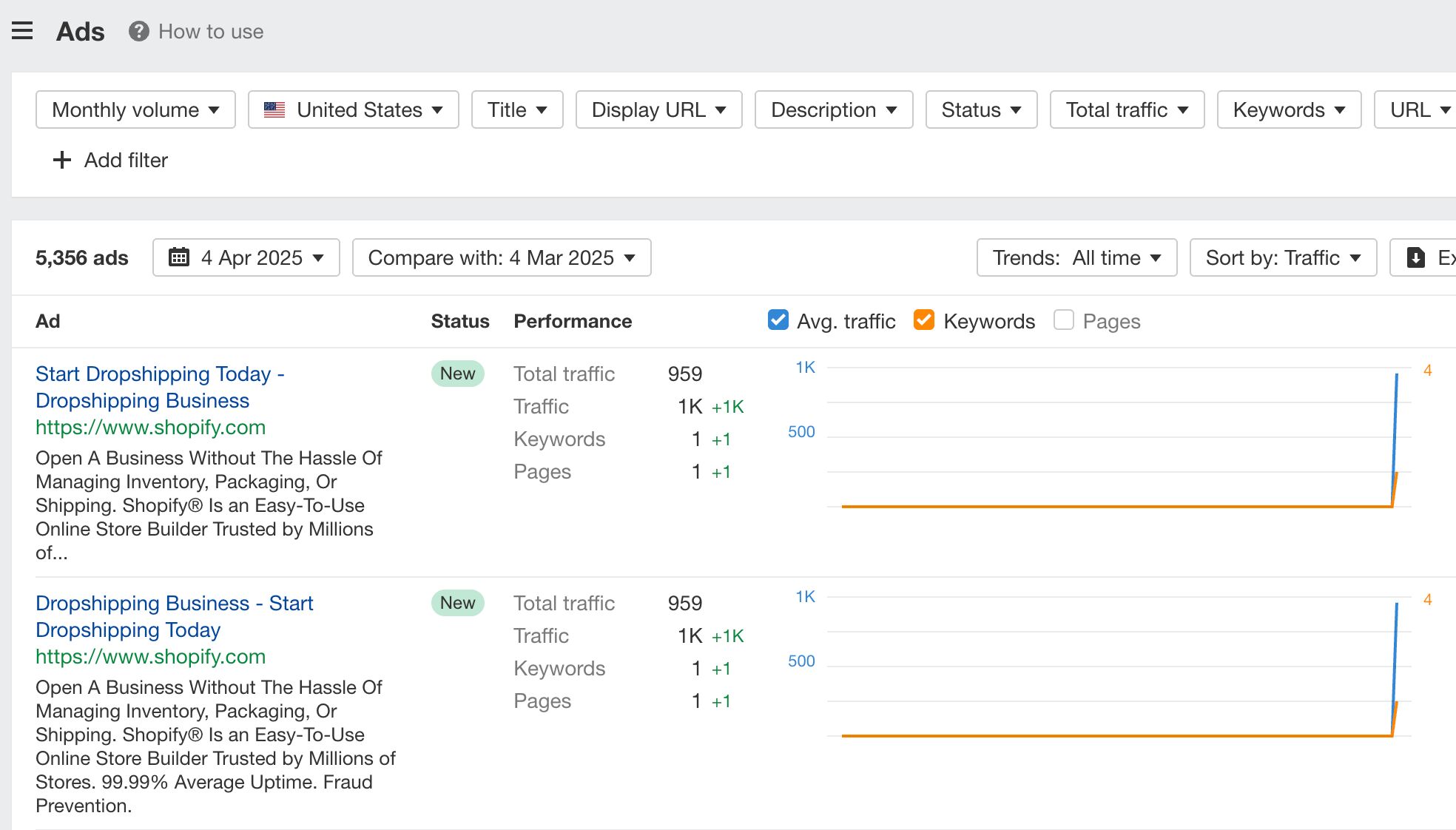The width and height of the screenshot is (1456, 830).
Task: Click the calendar icon beside 4 Apr 2025
Action: point(179,257)
